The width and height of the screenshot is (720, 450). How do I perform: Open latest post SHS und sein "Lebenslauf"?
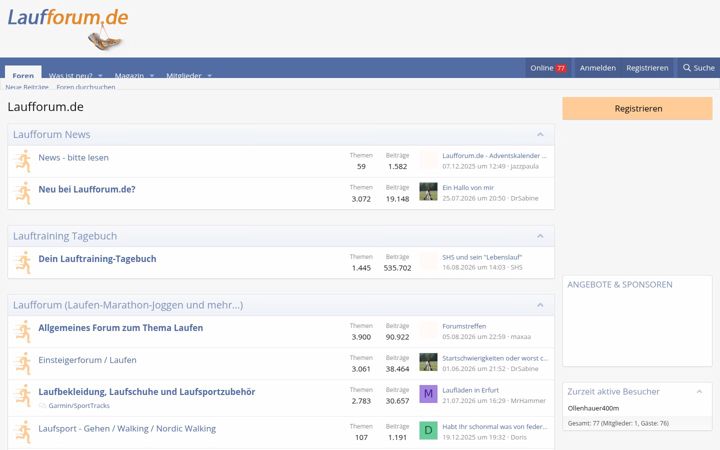tap(482, 257)
